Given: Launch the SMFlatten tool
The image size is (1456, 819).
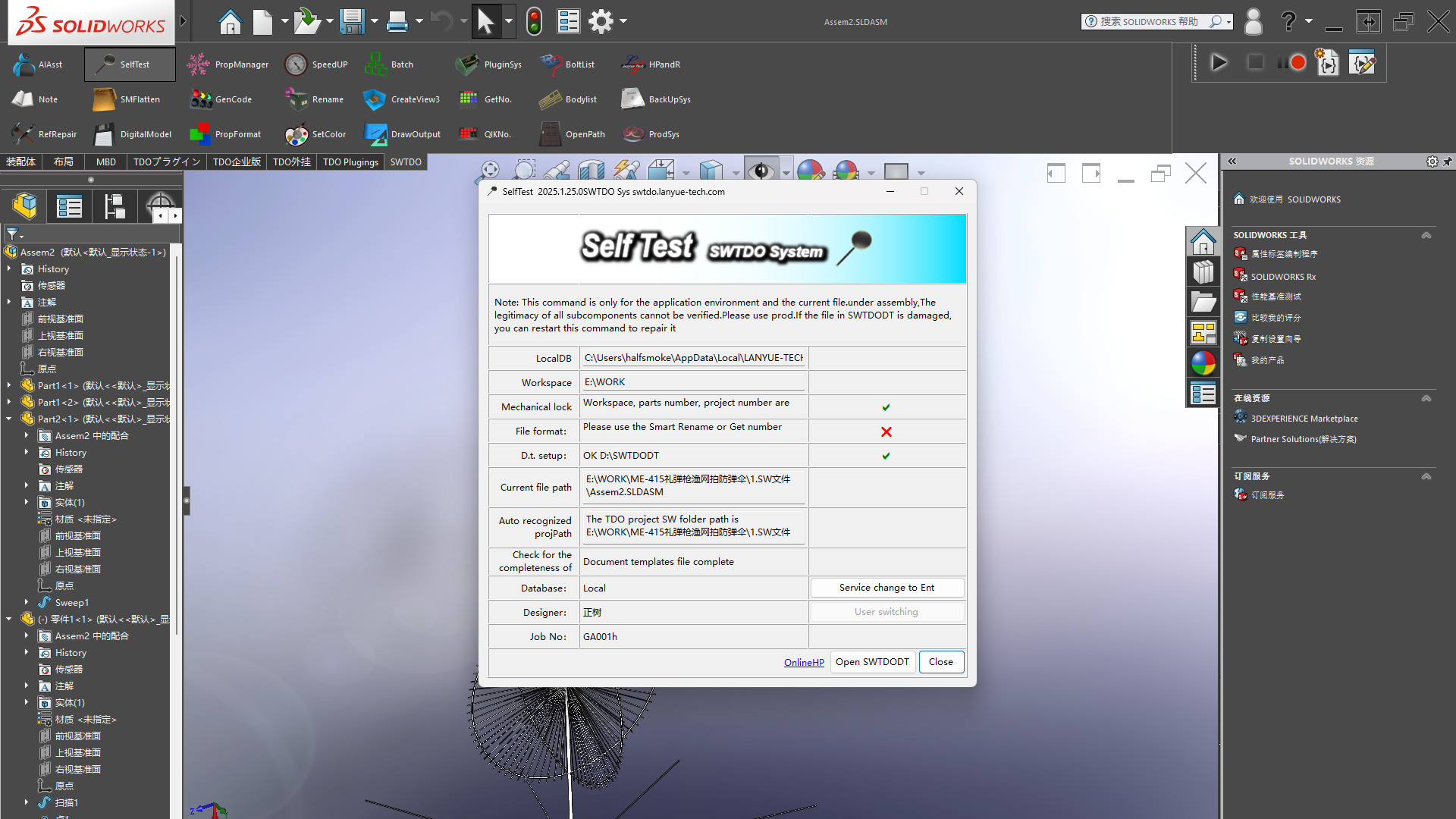Looking at the screenshot, I should [x=104, y=99].
